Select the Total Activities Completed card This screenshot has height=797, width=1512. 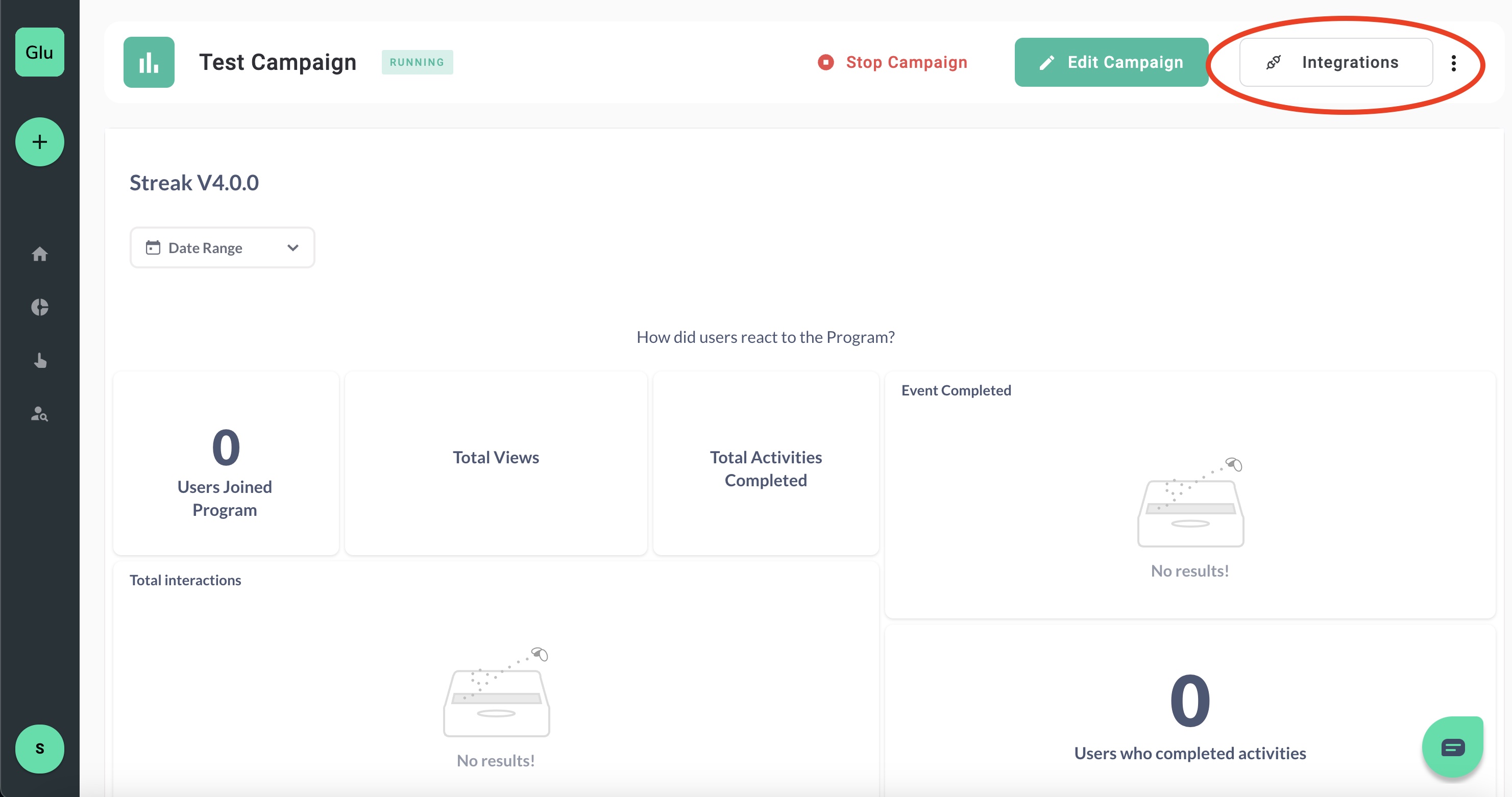point(765,464)
